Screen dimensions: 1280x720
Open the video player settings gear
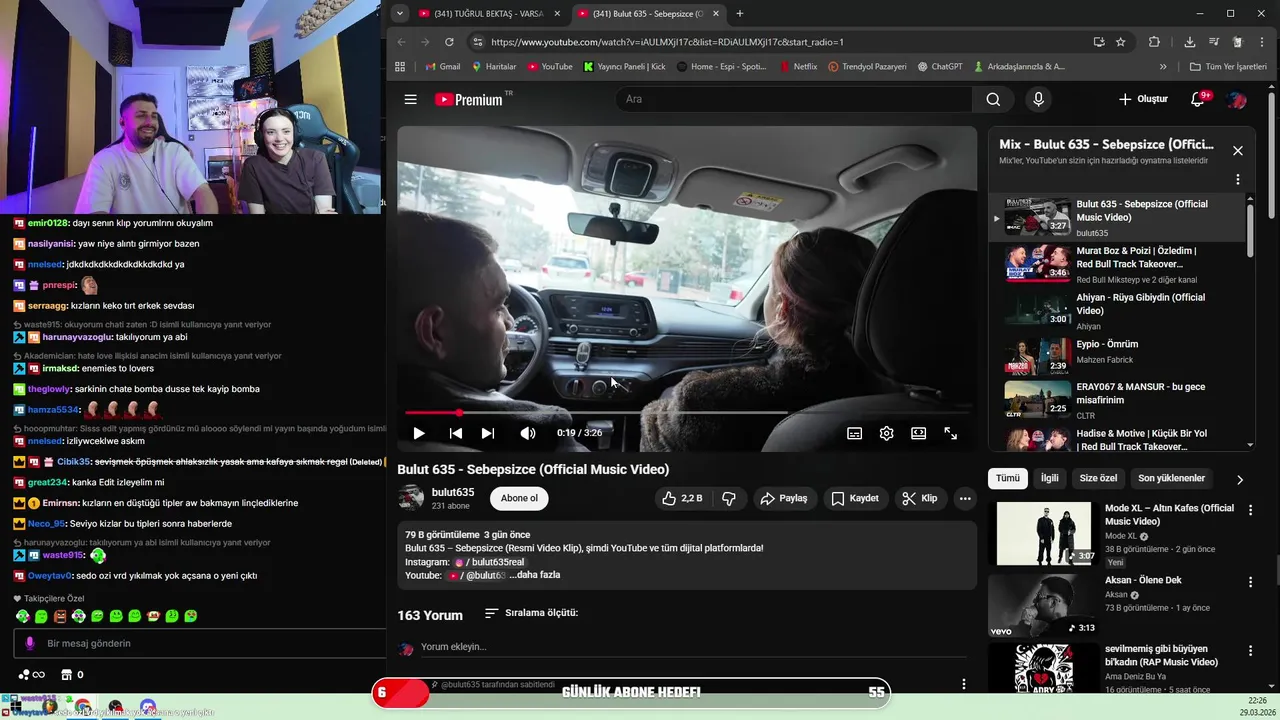[886, 433]
